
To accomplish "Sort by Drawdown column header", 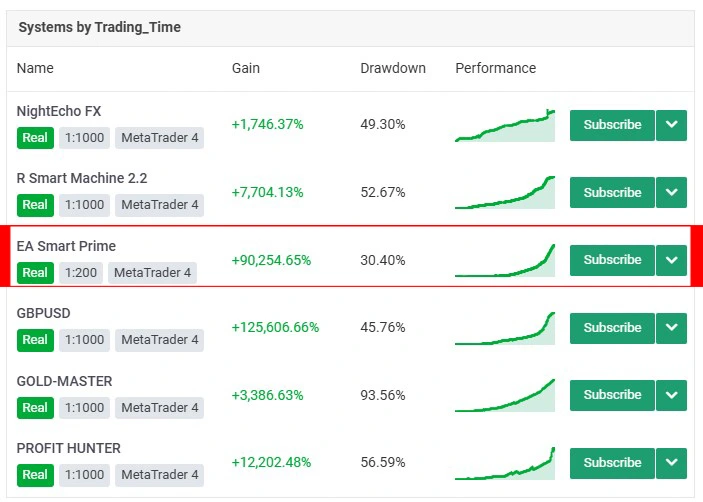I will tap(393, 68).
